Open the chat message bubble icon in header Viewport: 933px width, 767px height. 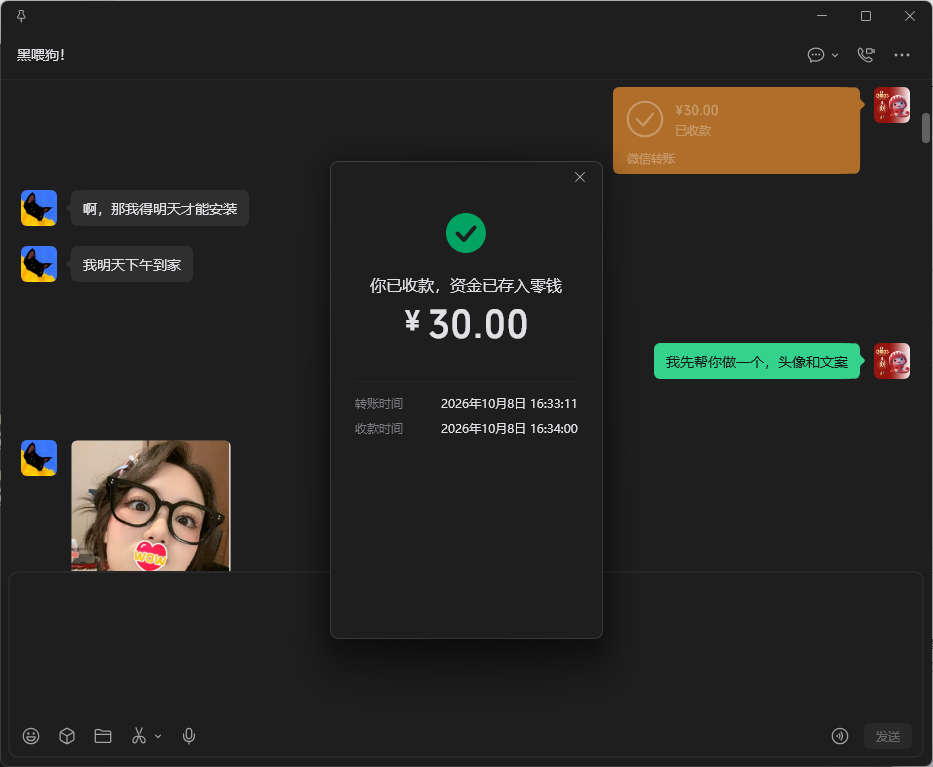pyautogui.click(x=816, y=55)
